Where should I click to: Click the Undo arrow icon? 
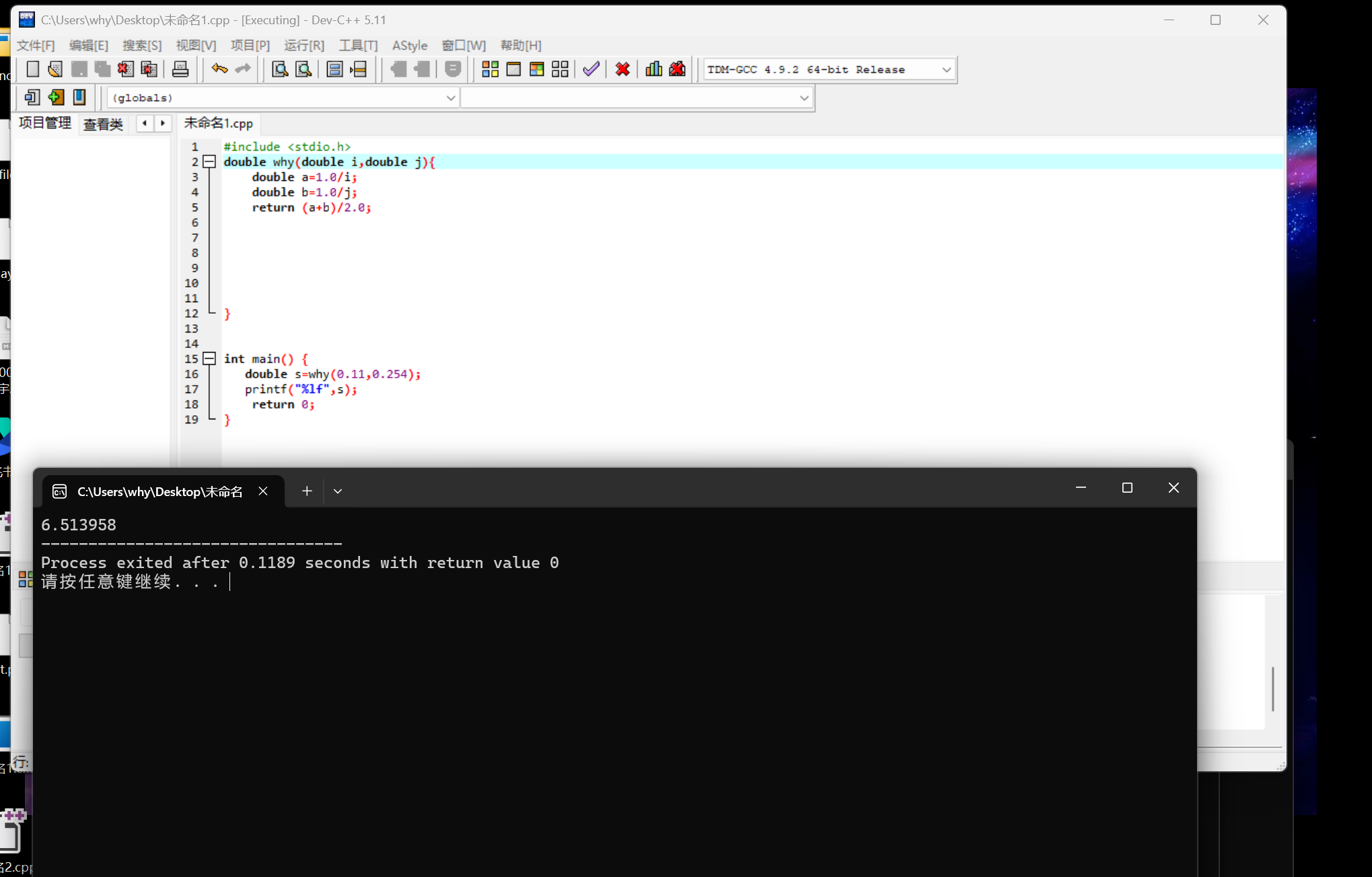coord(219,69)
